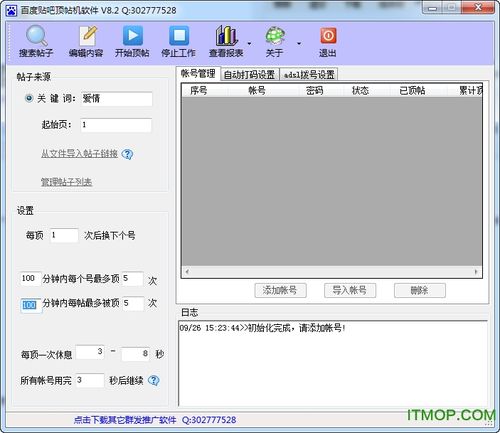Click the 删除 button
The height and width of the screenshot is (433, 500).
(419, 290)
